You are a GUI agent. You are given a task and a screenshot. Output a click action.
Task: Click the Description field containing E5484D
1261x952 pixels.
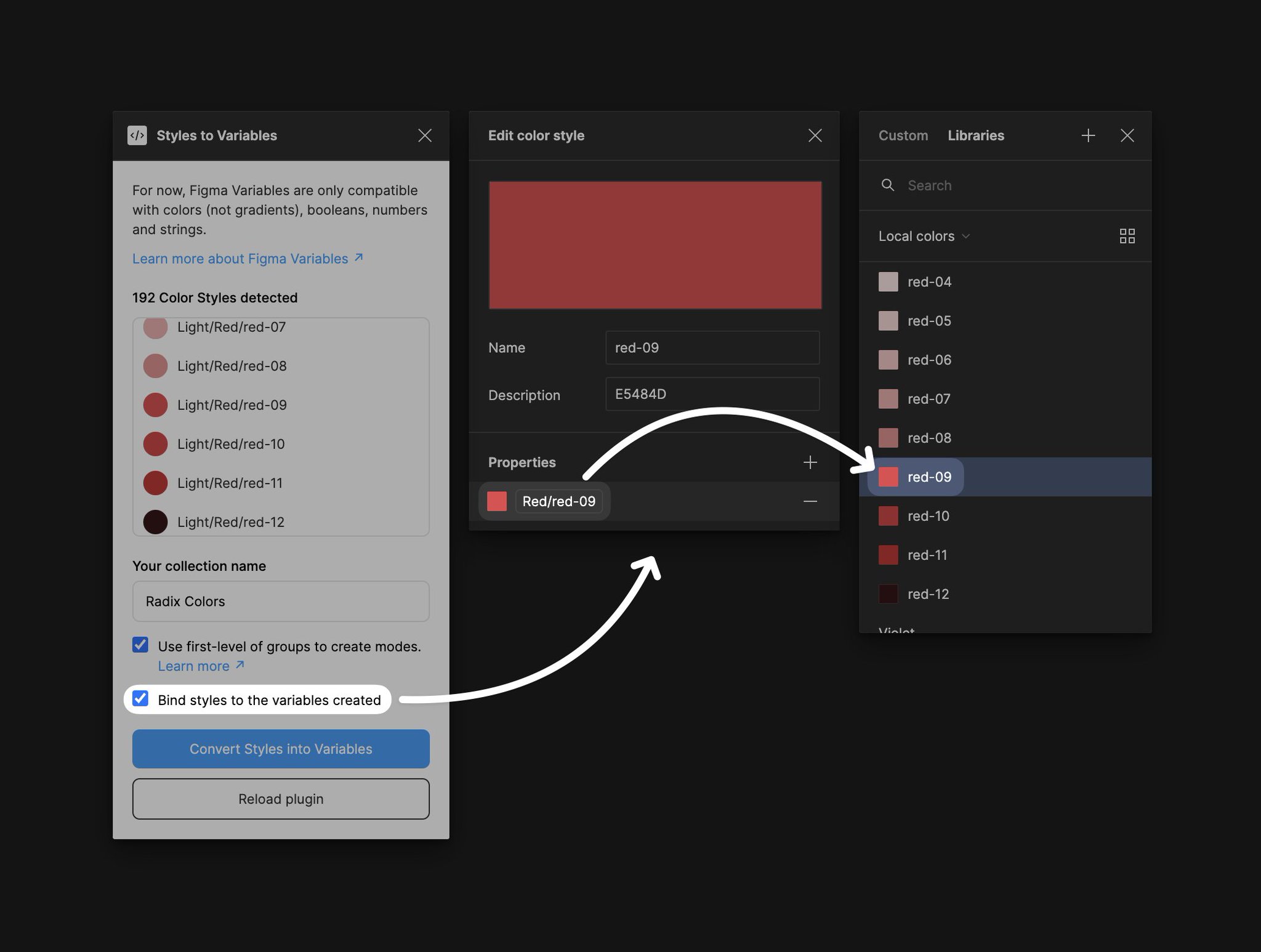(x=712, y=394)
